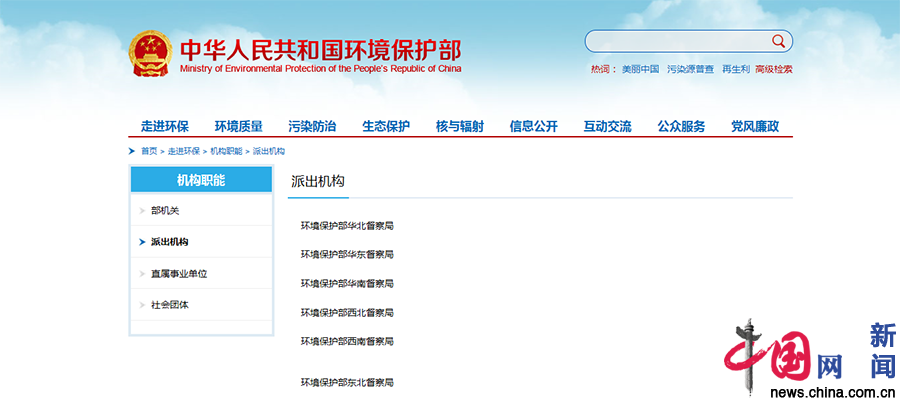This screenshot has height=403, width=900.
Task: Open hot keyword 再生利
Action: [x=736, y=69]
